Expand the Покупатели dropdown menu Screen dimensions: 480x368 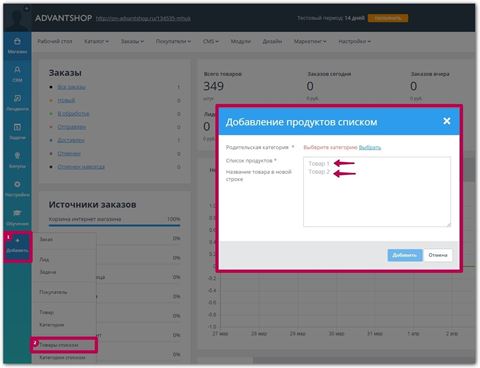coord(173,41)
